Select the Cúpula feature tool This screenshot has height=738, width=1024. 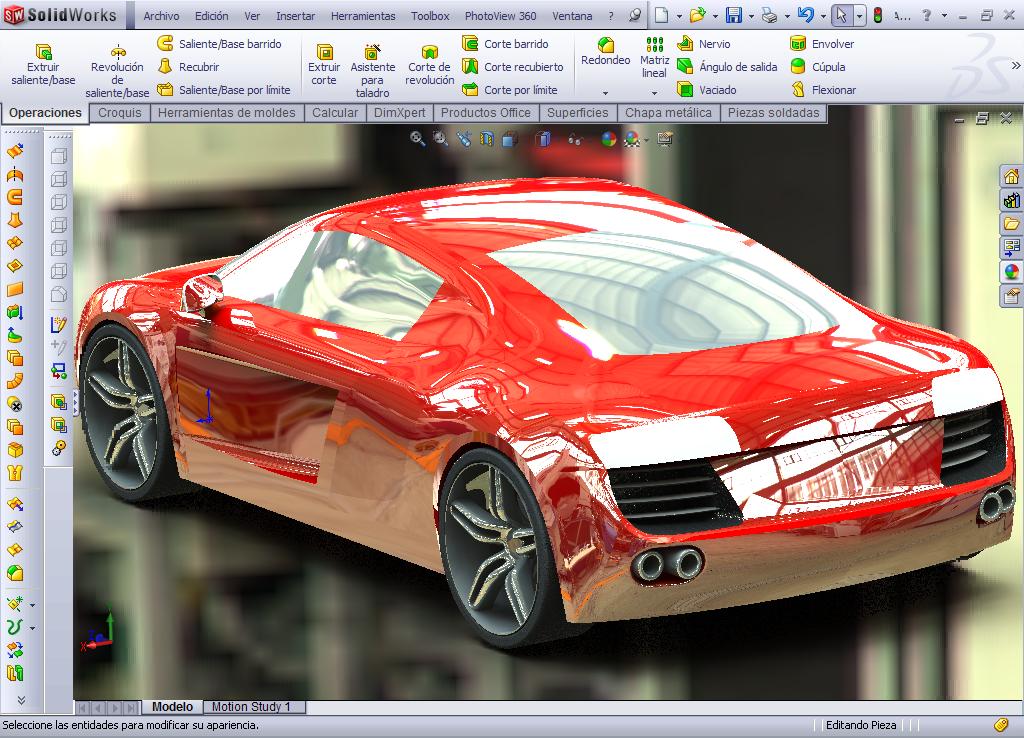tap(823, 69)
